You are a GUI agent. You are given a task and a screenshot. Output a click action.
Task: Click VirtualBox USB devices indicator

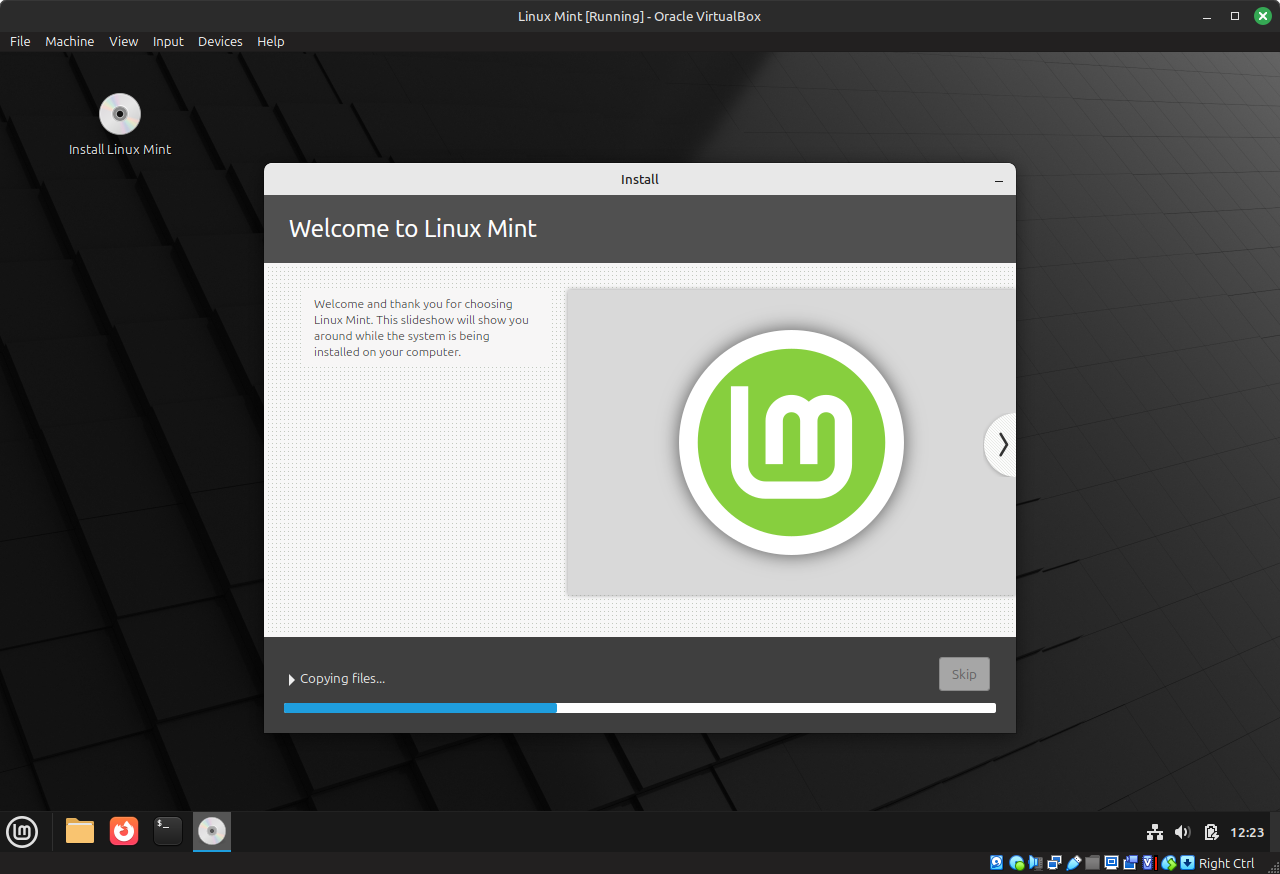click(x=1074, y=863)
